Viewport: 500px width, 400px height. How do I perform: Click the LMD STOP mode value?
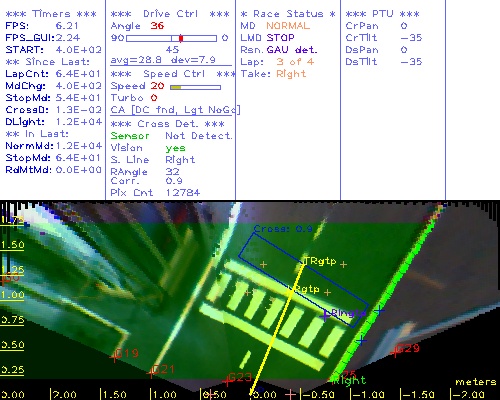[x=280, y=38]
